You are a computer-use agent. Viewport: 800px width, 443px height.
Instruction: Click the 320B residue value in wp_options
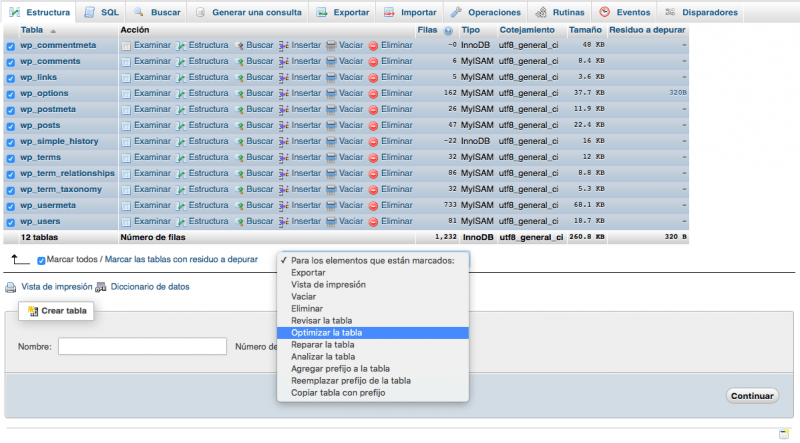tap(678, 93)
